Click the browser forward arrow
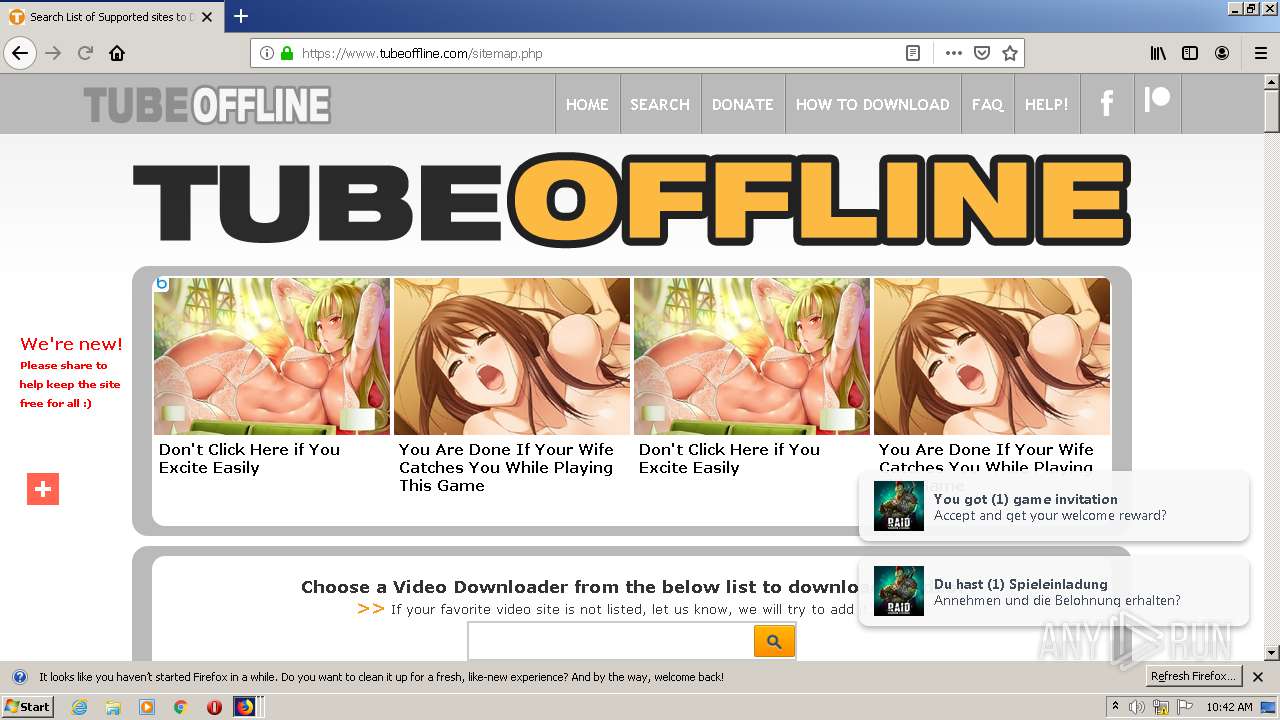 (53, 53)
